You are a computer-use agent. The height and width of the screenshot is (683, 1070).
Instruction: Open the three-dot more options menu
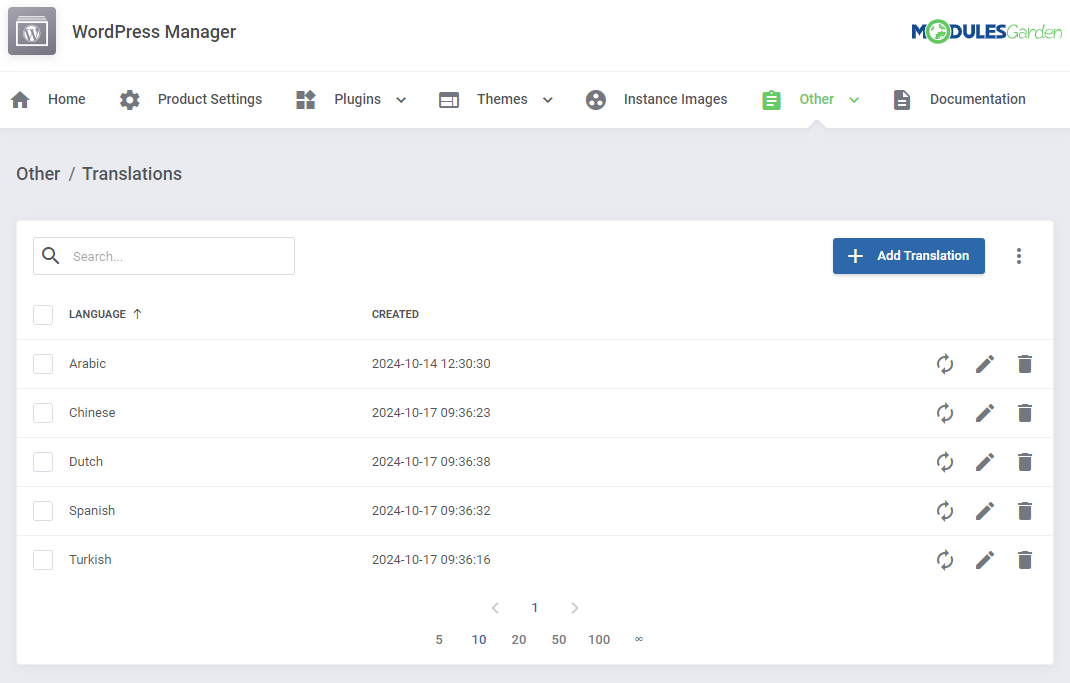click(1019, 256)
